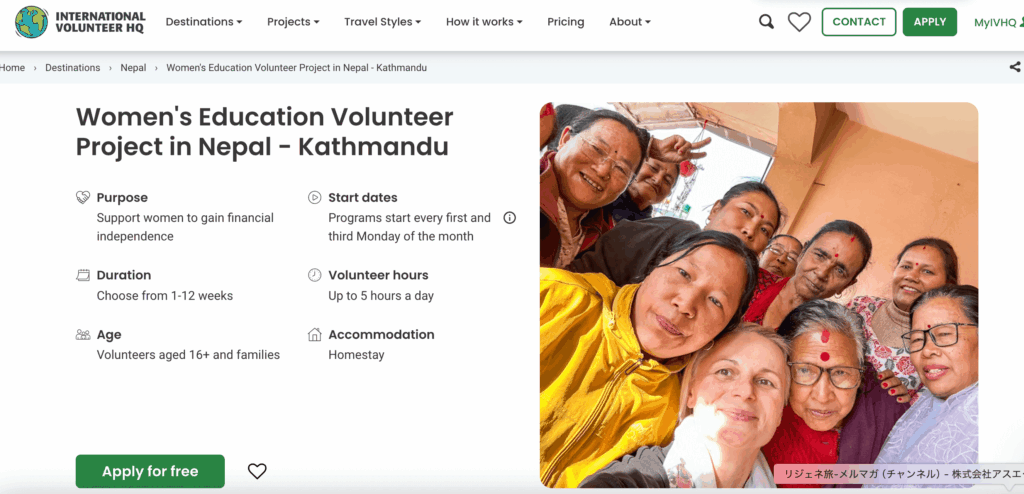Click the share icon near breadcrumb
The width and height of the screenshot is (1024, 494).
[x=1015, y=68]
